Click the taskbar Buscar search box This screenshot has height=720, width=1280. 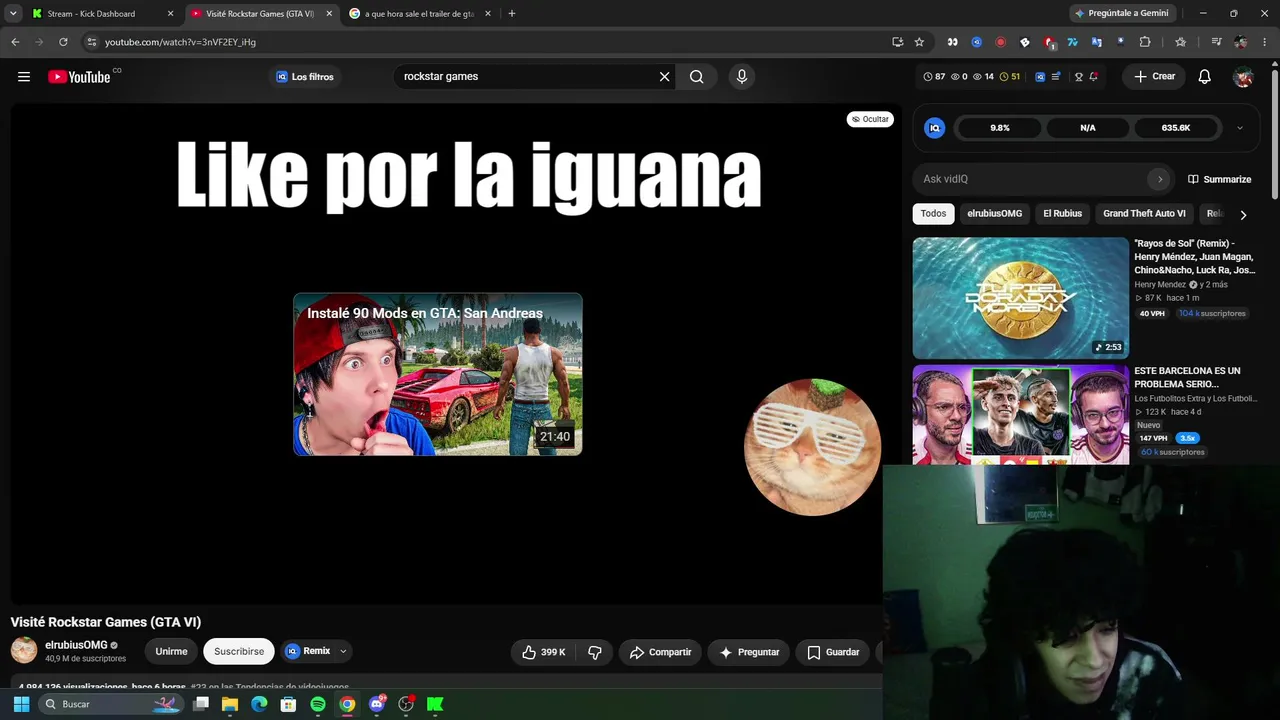click(x=110, y=704)
